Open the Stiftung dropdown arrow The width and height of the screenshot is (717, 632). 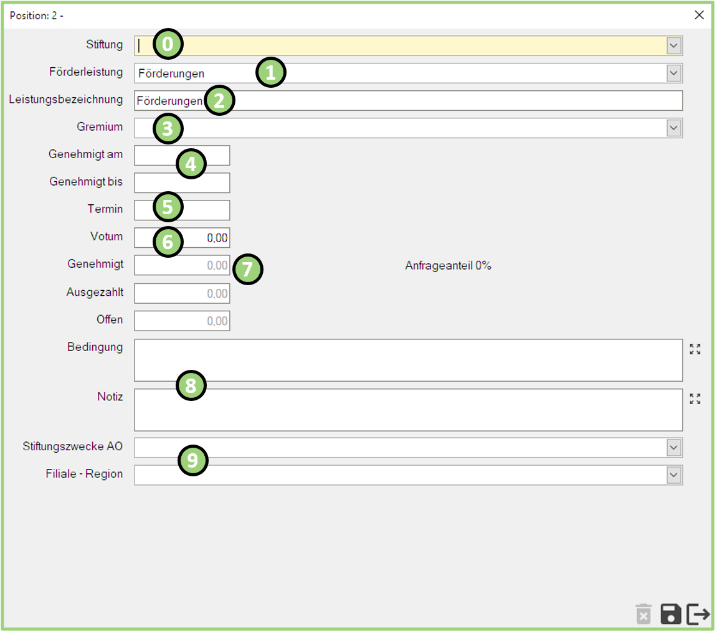coord(674,45)
